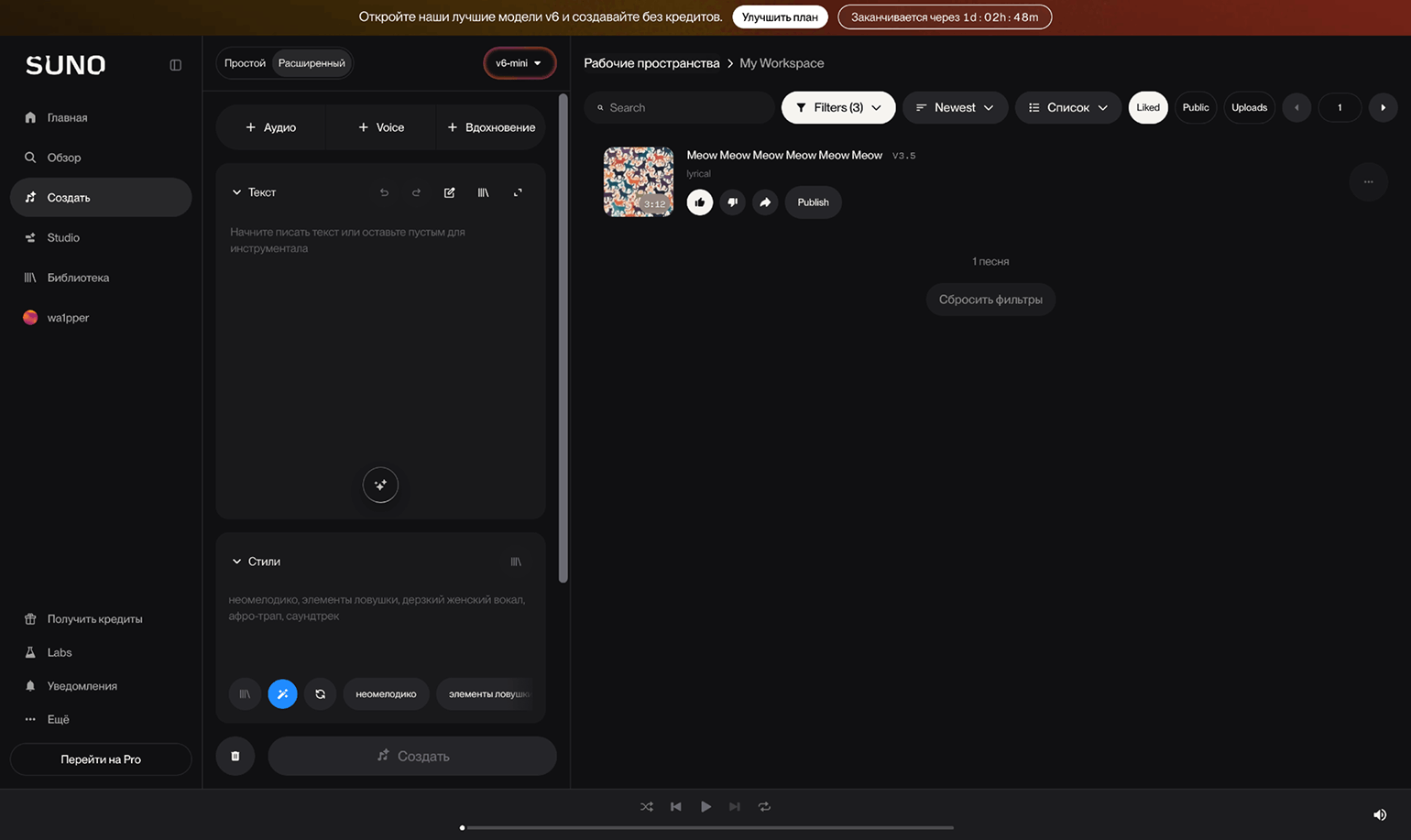Click the Meow song cover thumbnail

[x=639, y=181]
